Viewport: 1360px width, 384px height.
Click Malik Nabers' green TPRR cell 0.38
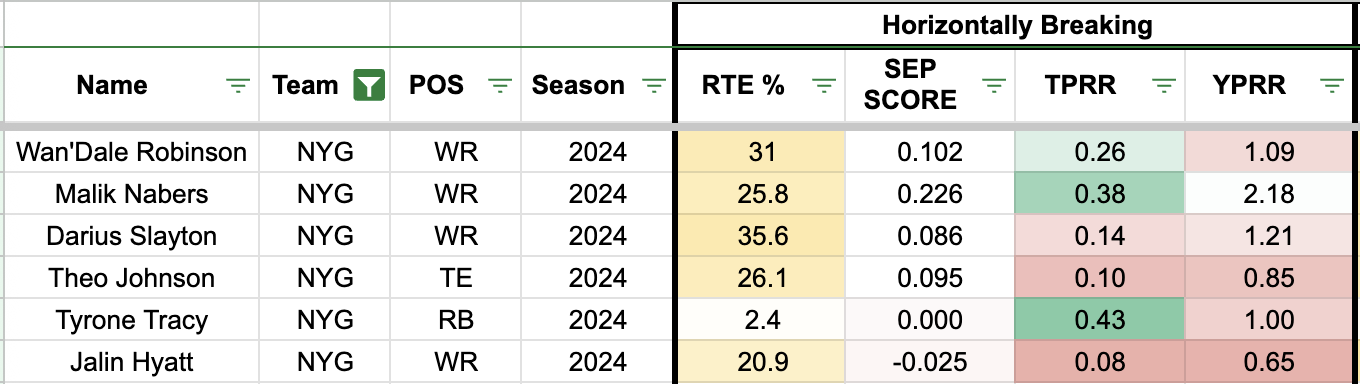pyautogui.click(x=1100, y=194)
